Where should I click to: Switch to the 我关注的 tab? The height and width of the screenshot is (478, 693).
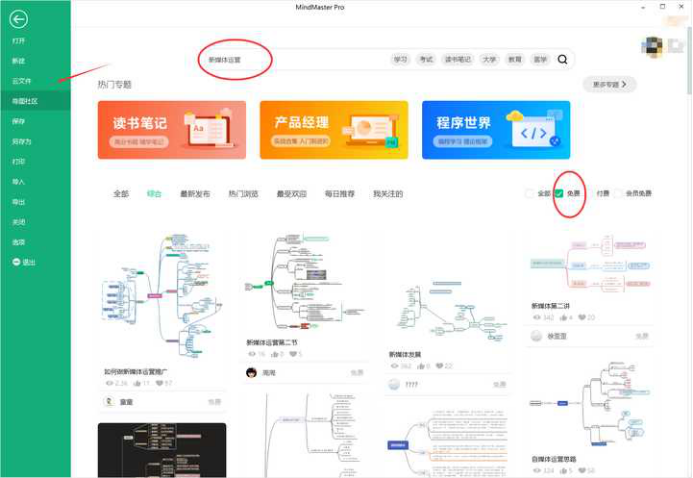(x=388, y=193)
